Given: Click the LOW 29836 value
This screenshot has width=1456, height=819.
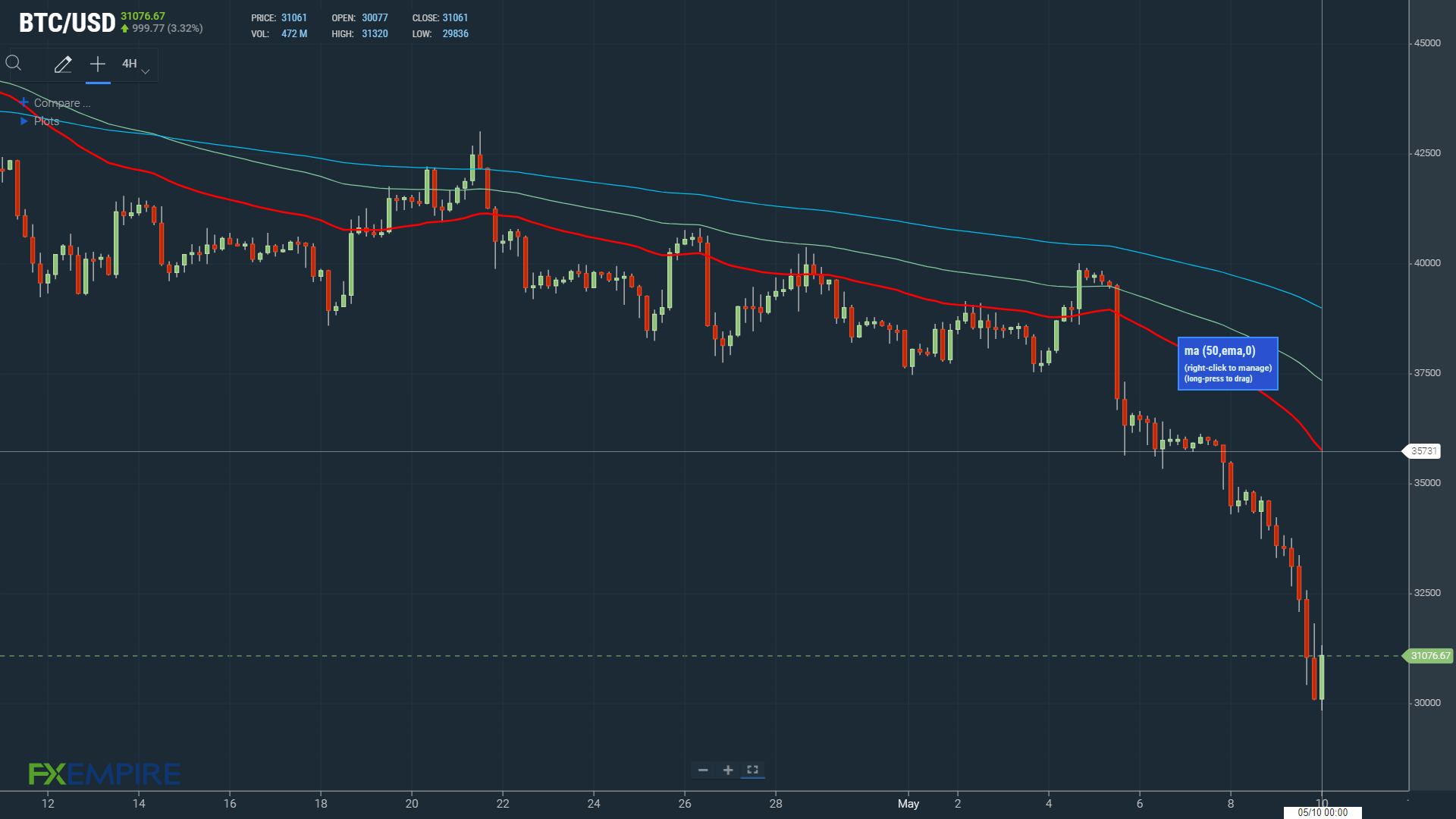Looking at the screenshot, I should pyautogui.click(x=455, y=34).
